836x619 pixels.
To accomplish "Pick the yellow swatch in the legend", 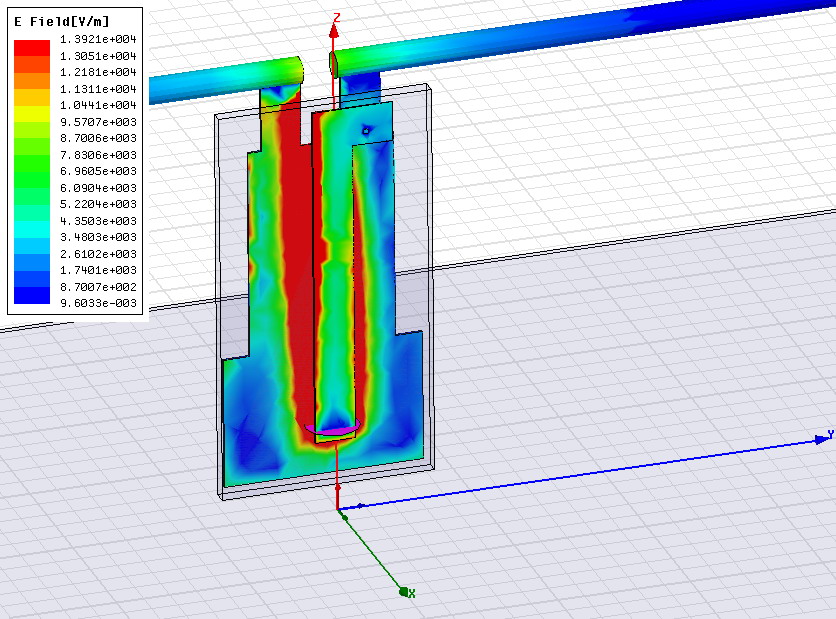I will [32, 114].
